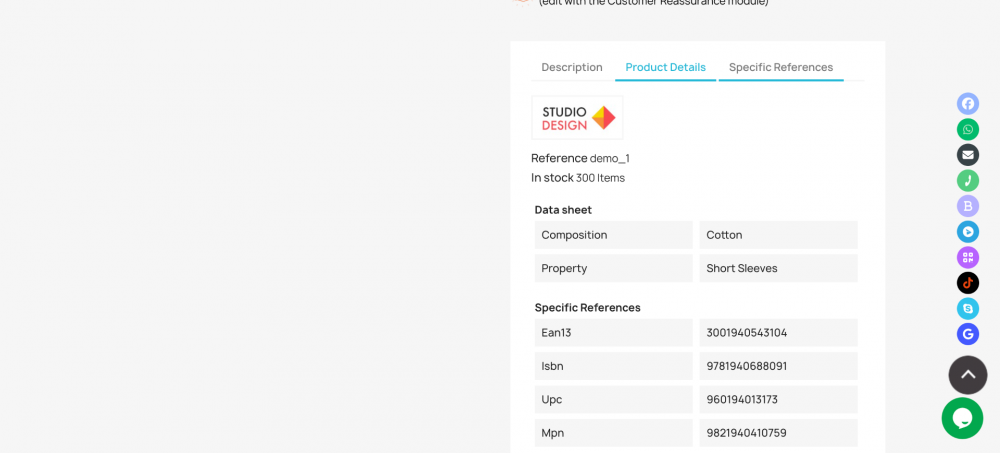Click the Ean13 value 3001940543104
1000x453 pixels.
click(x=747, y=333)
